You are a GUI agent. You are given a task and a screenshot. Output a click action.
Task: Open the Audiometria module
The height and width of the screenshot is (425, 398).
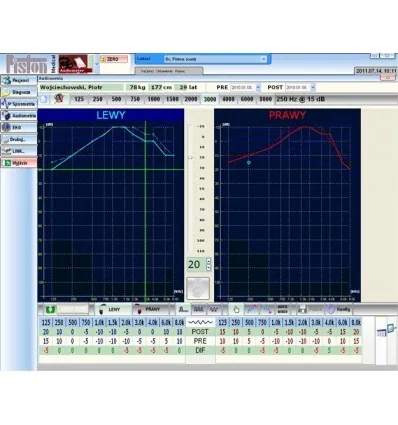click(19, 116)
